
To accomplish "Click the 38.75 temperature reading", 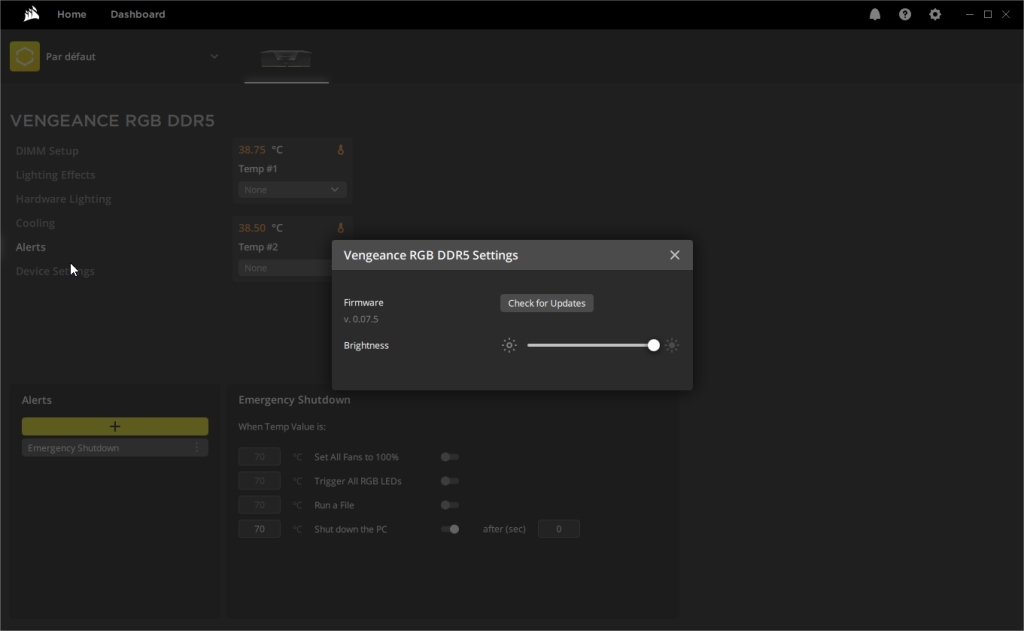I will tap(252, 150).
